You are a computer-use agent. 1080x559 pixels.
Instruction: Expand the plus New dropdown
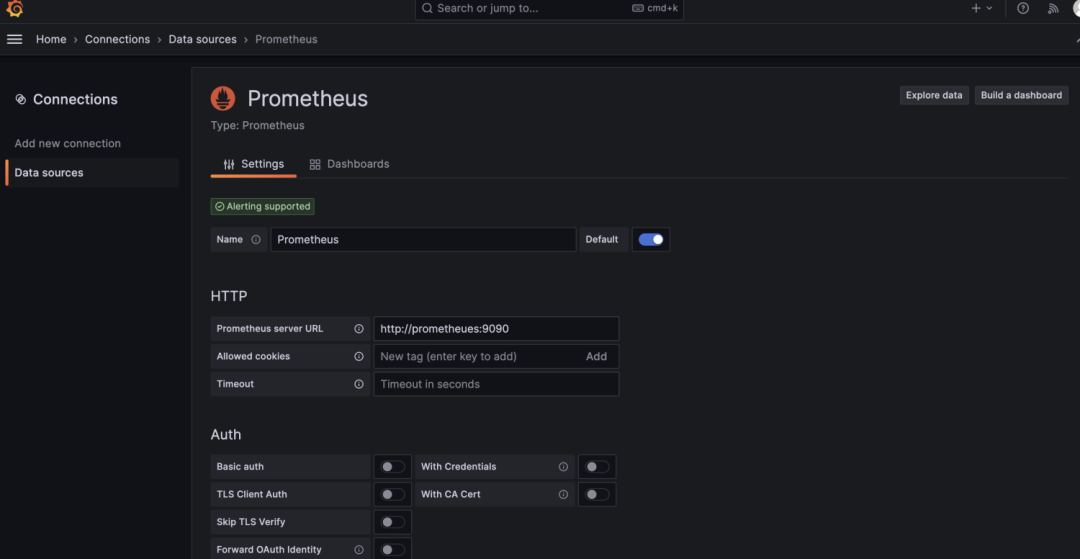pyautogui.click(x=981, y=8)
